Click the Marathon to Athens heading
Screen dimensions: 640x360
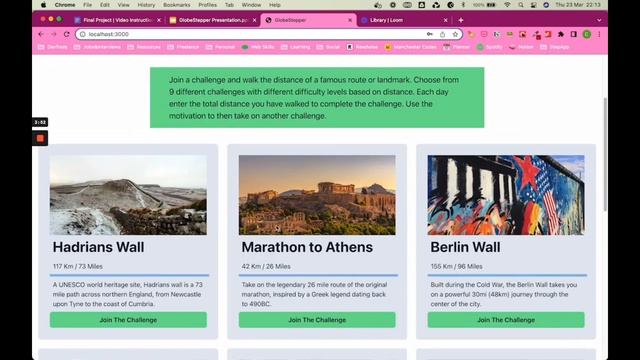[307, 247]
